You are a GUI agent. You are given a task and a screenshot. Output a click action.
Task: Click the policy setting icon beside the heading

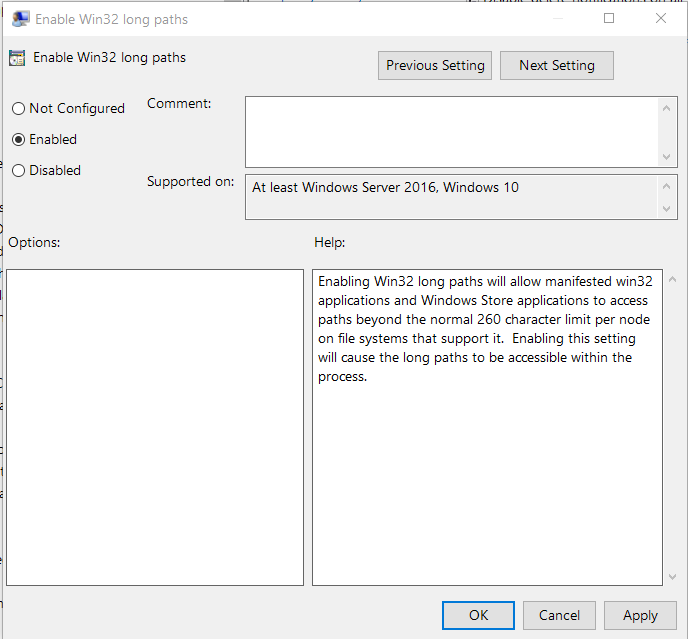[x=17, y=58]
